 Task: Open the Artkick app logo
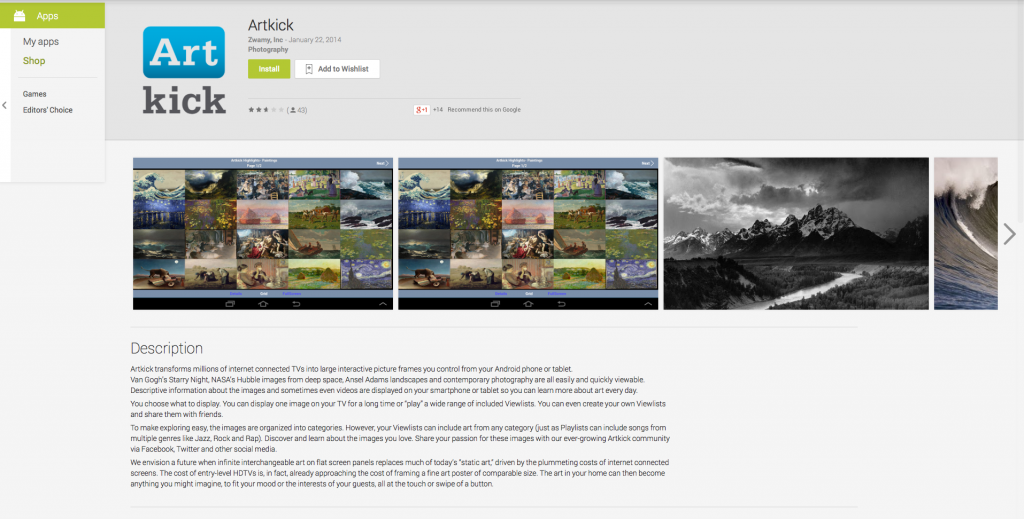(x=184, y=71)
